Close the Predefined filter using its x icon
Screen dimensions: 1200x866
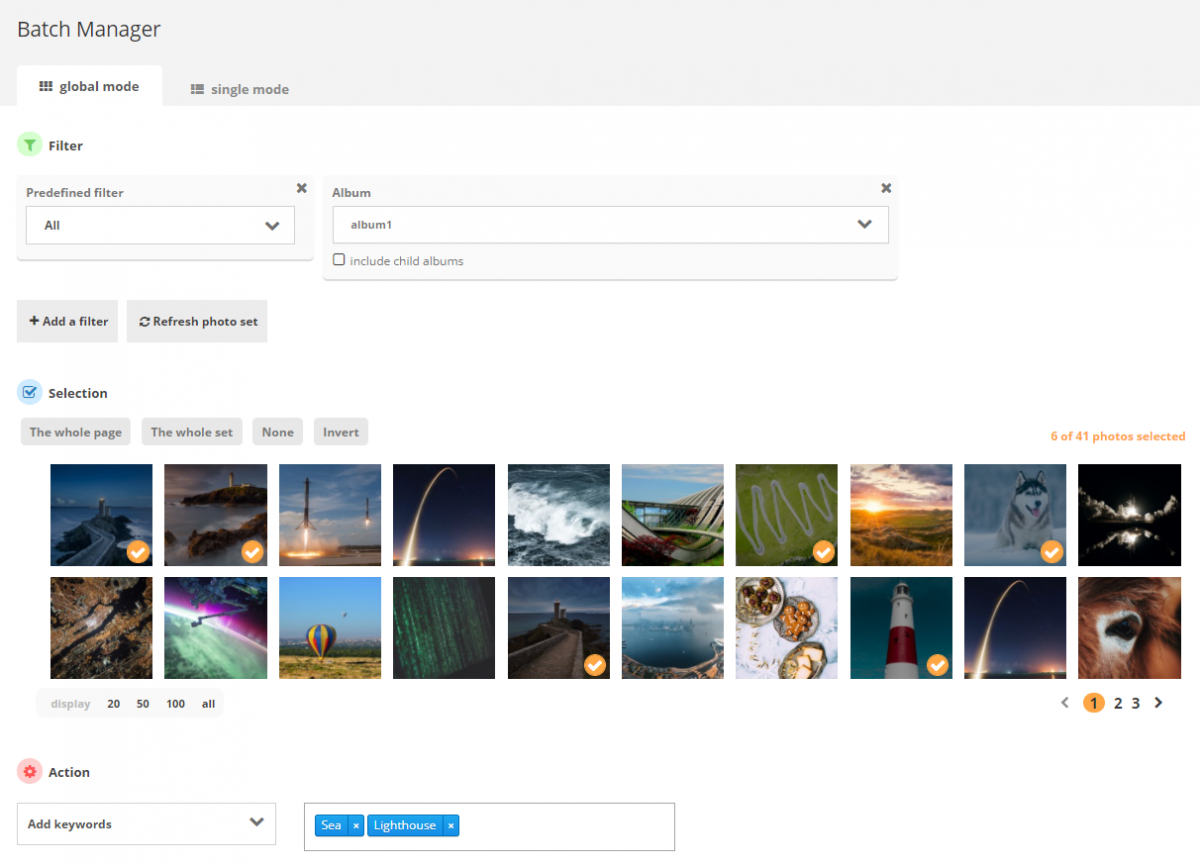click(x=301, y=188)
